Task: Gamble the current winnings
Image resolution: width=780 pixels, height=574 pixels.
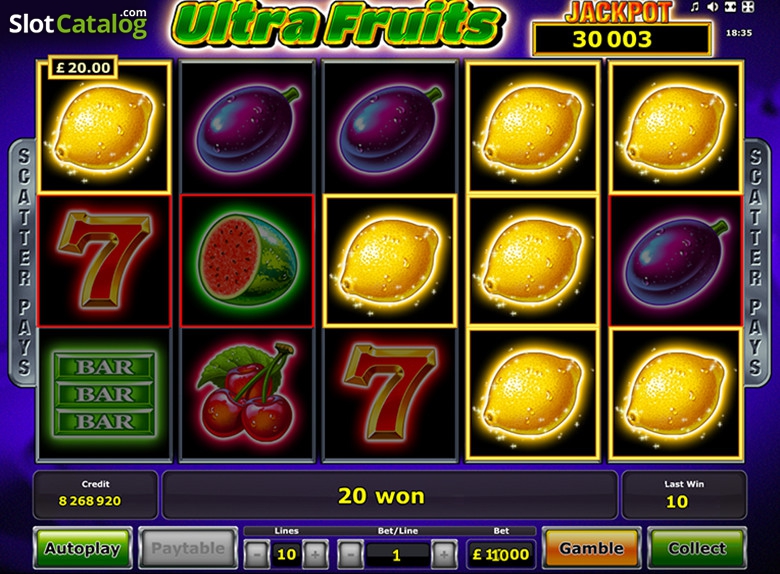Action: point(591,548)
